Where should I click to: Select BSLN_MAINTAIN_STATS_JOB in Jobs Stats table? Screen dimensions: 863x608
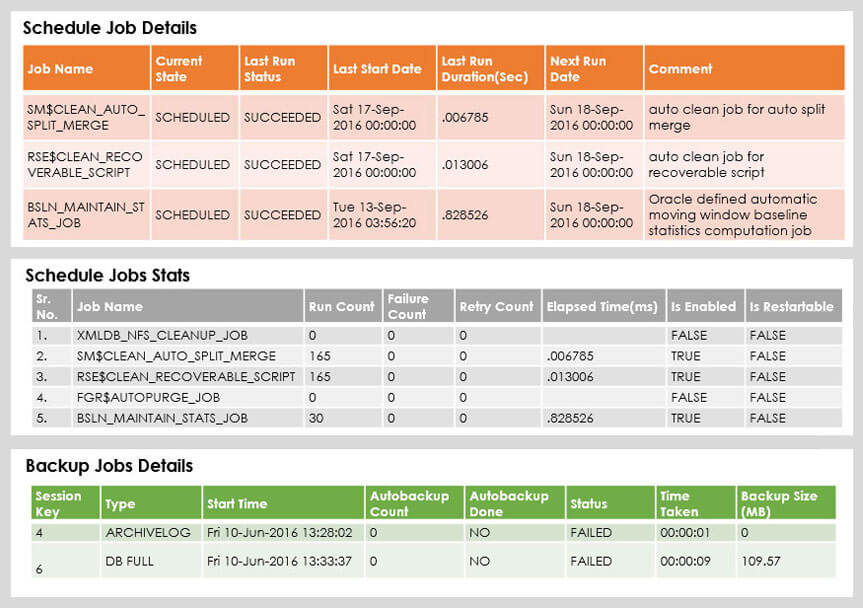(x=162, y=418)
